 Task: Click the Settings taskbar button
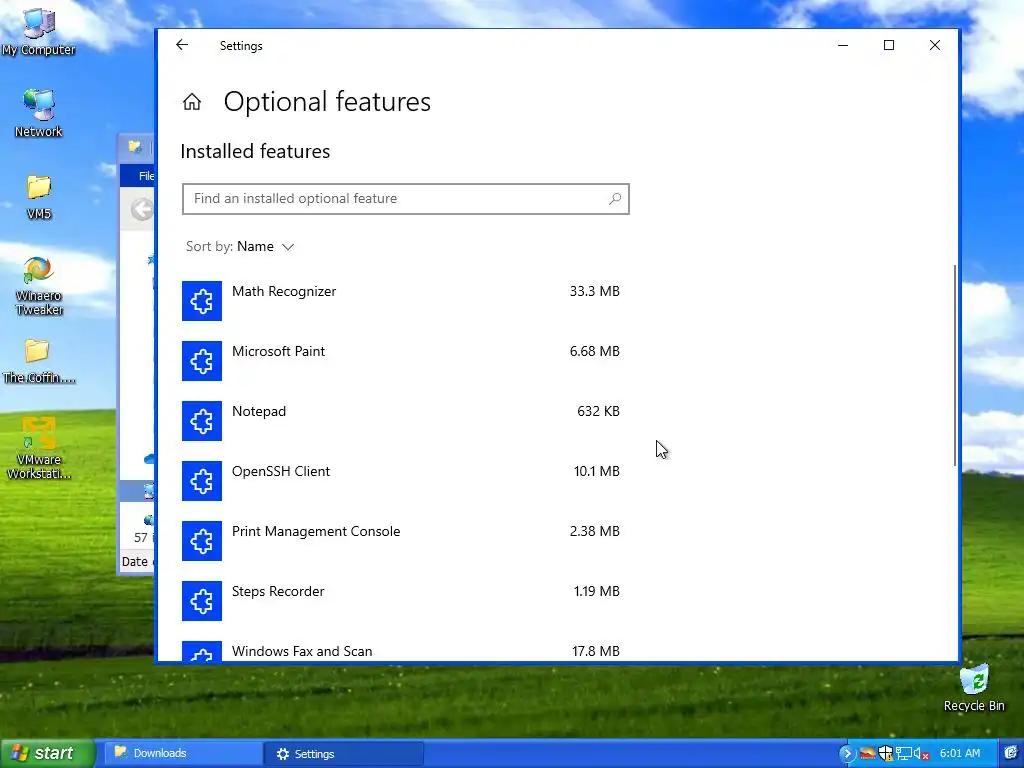click(x=344, y=754)
